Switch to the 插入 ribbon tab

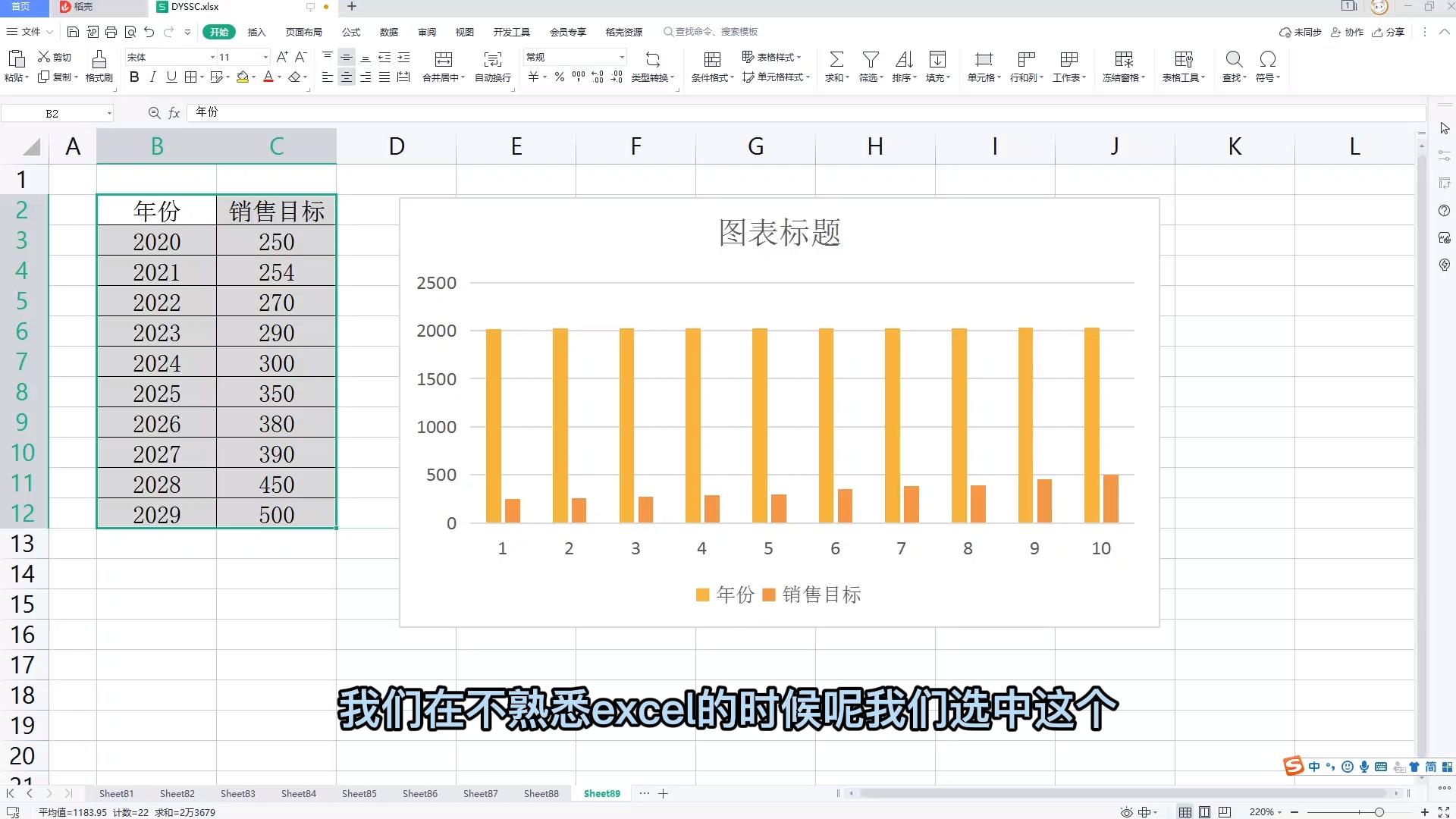point(257,32)
